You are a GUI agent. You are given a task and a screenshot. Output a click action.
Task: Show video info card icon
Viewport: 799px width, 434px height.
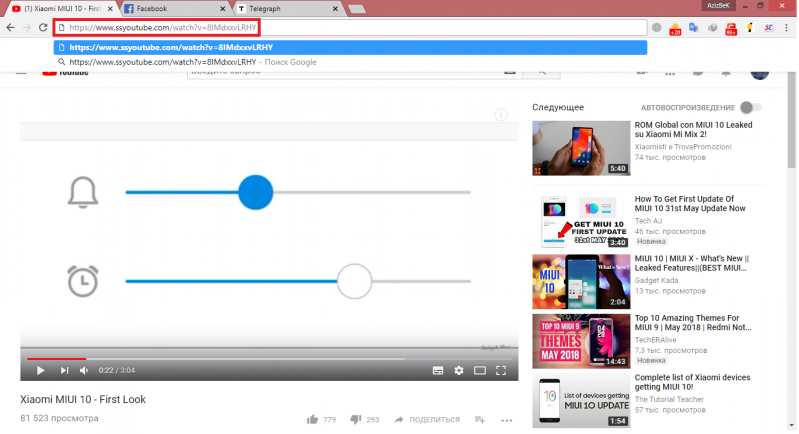tap(501, 115)
